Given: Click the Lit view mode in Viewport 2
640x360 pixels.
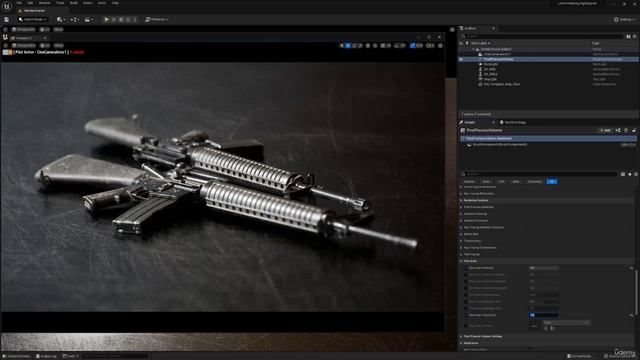Looking at the screenshot, I should click(x=44, y=45).
